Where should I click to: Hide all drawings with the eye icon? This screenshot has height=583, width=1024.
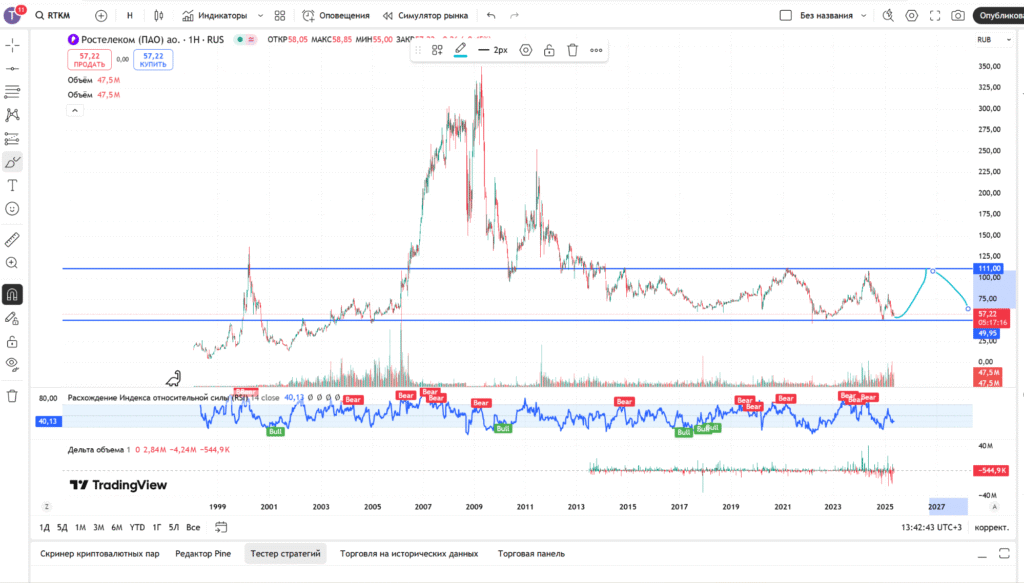[x=12, y=364]
